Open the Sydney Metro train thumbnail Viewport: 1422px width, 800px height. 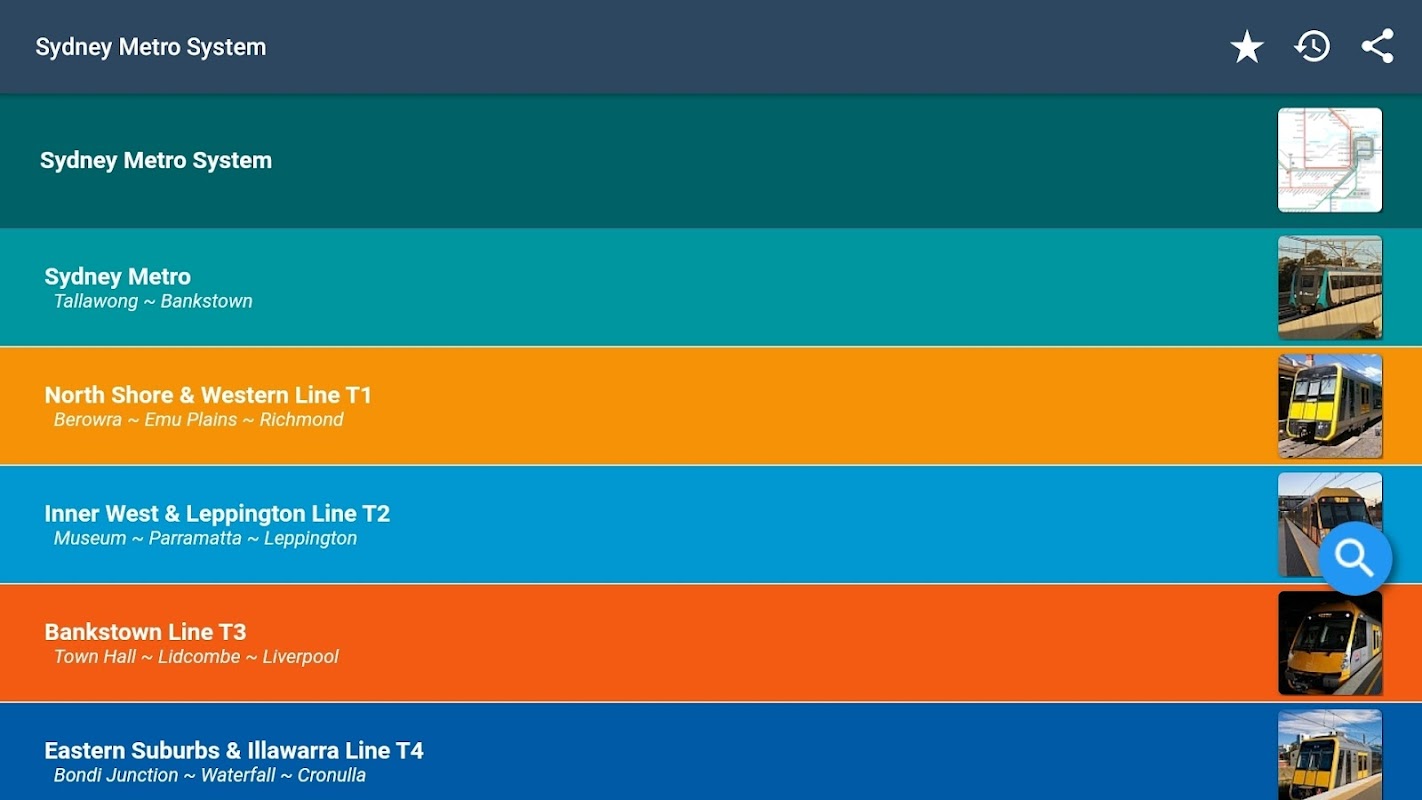pyautogui.click(x=1330, y=288)
